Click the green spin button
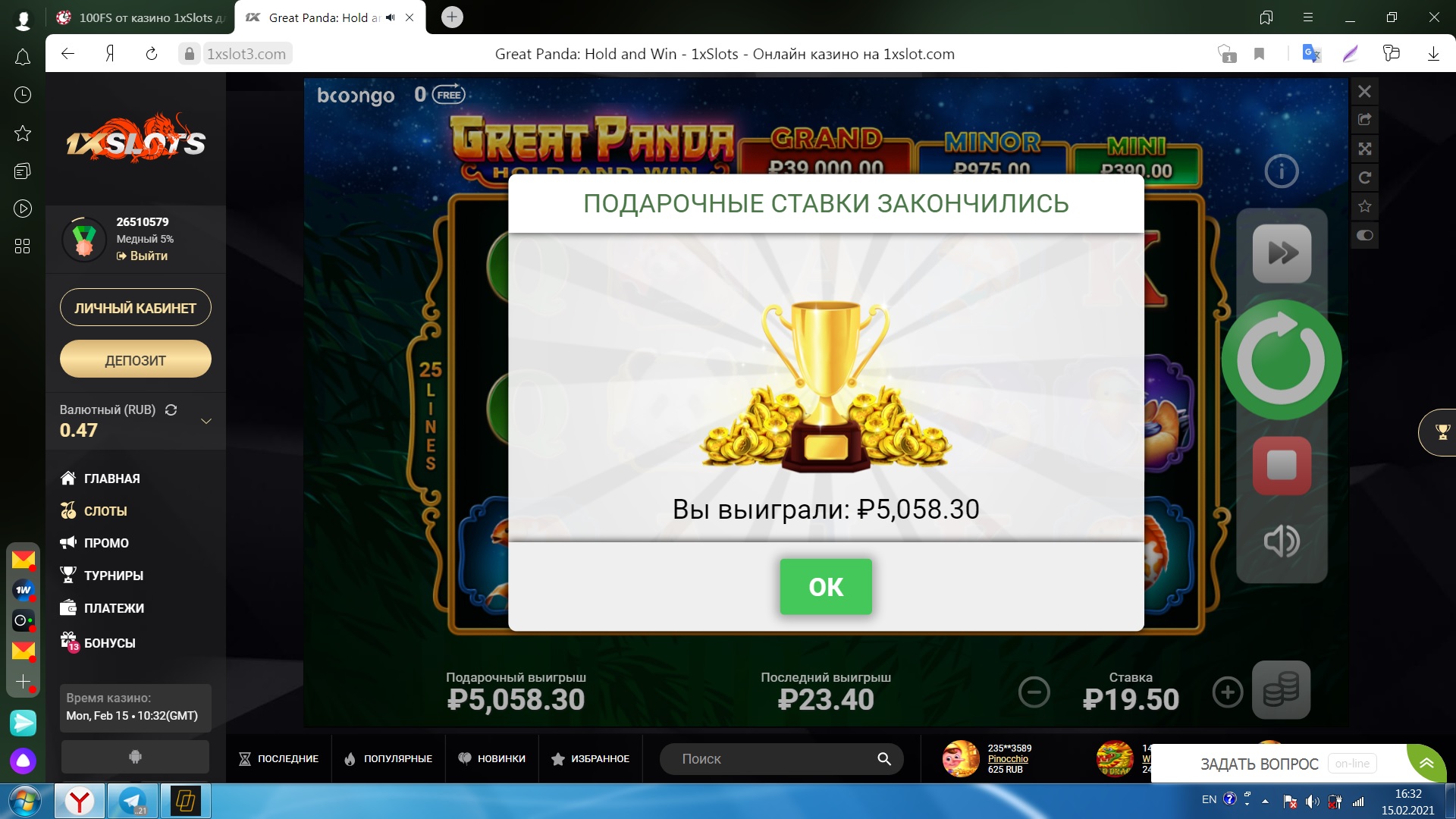Viewport: 1456px width, 819px height. [x=1282, y=360]
